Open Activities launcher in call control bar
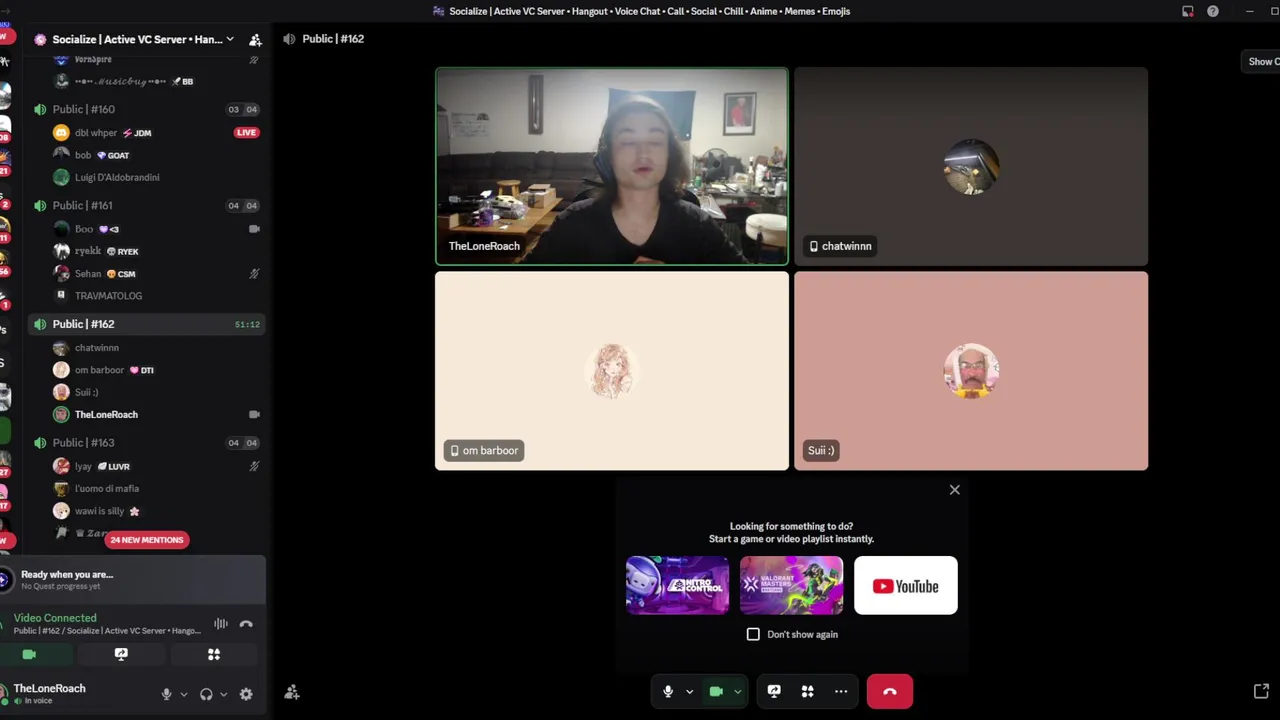The image size is (1280, 720). coord(807,691)
